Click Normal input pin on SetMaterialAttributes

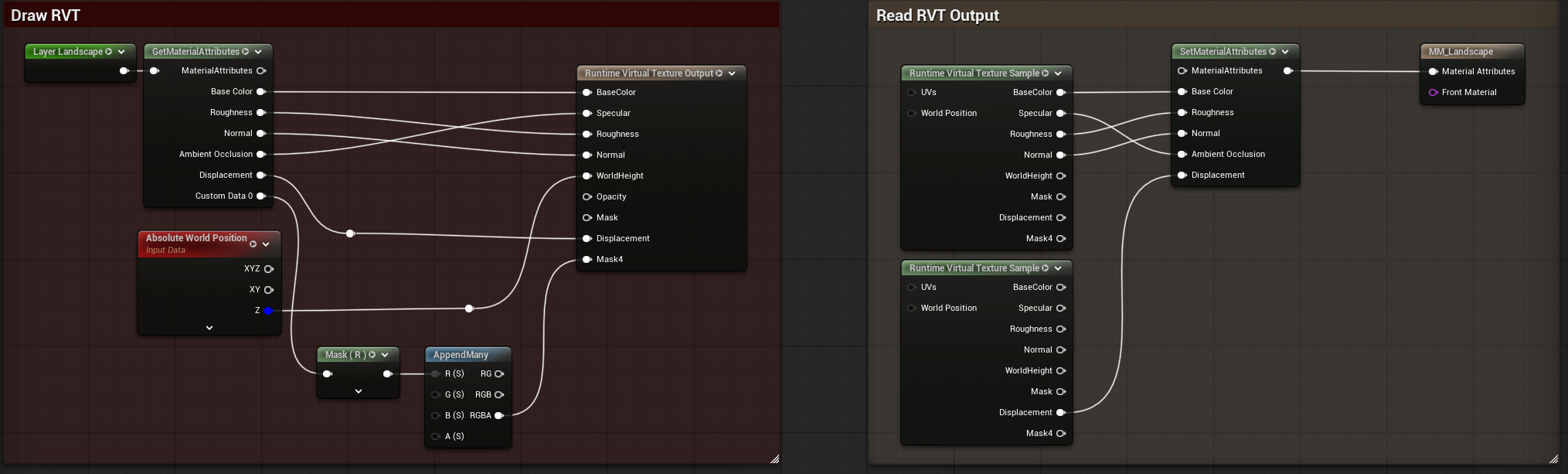coord(1182,134)
